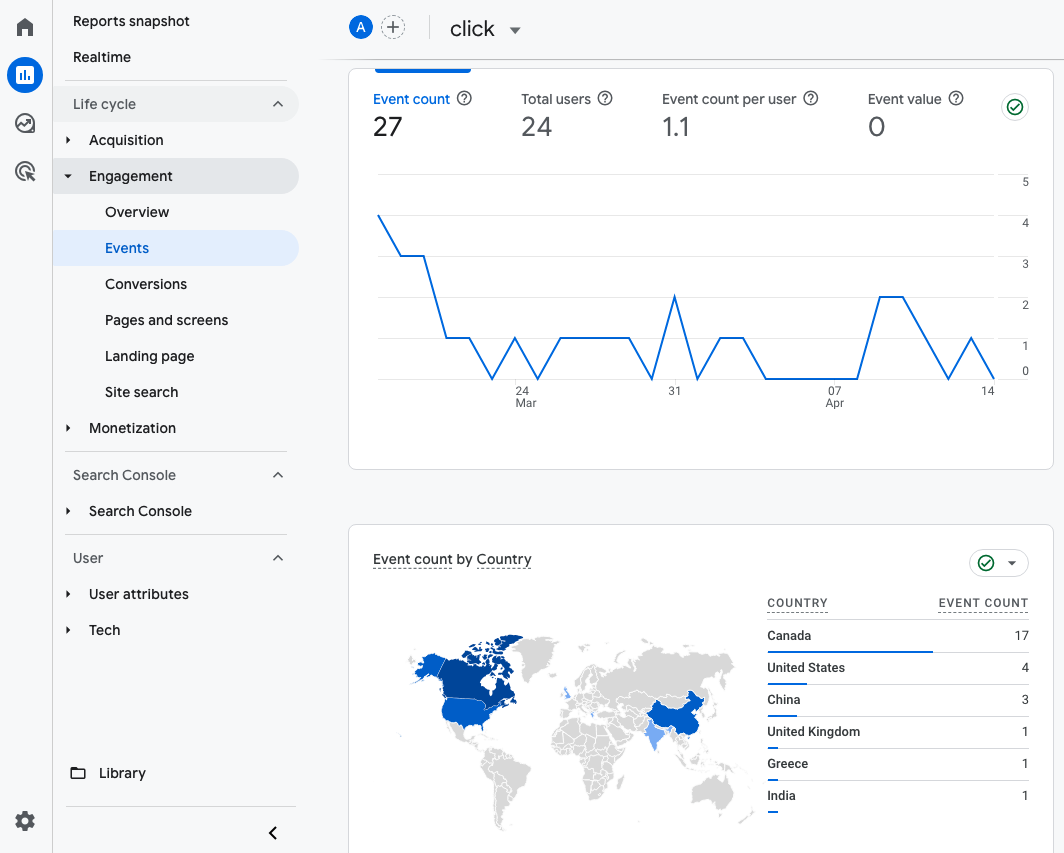Collapse the left navigation panel

click(272, 833)
